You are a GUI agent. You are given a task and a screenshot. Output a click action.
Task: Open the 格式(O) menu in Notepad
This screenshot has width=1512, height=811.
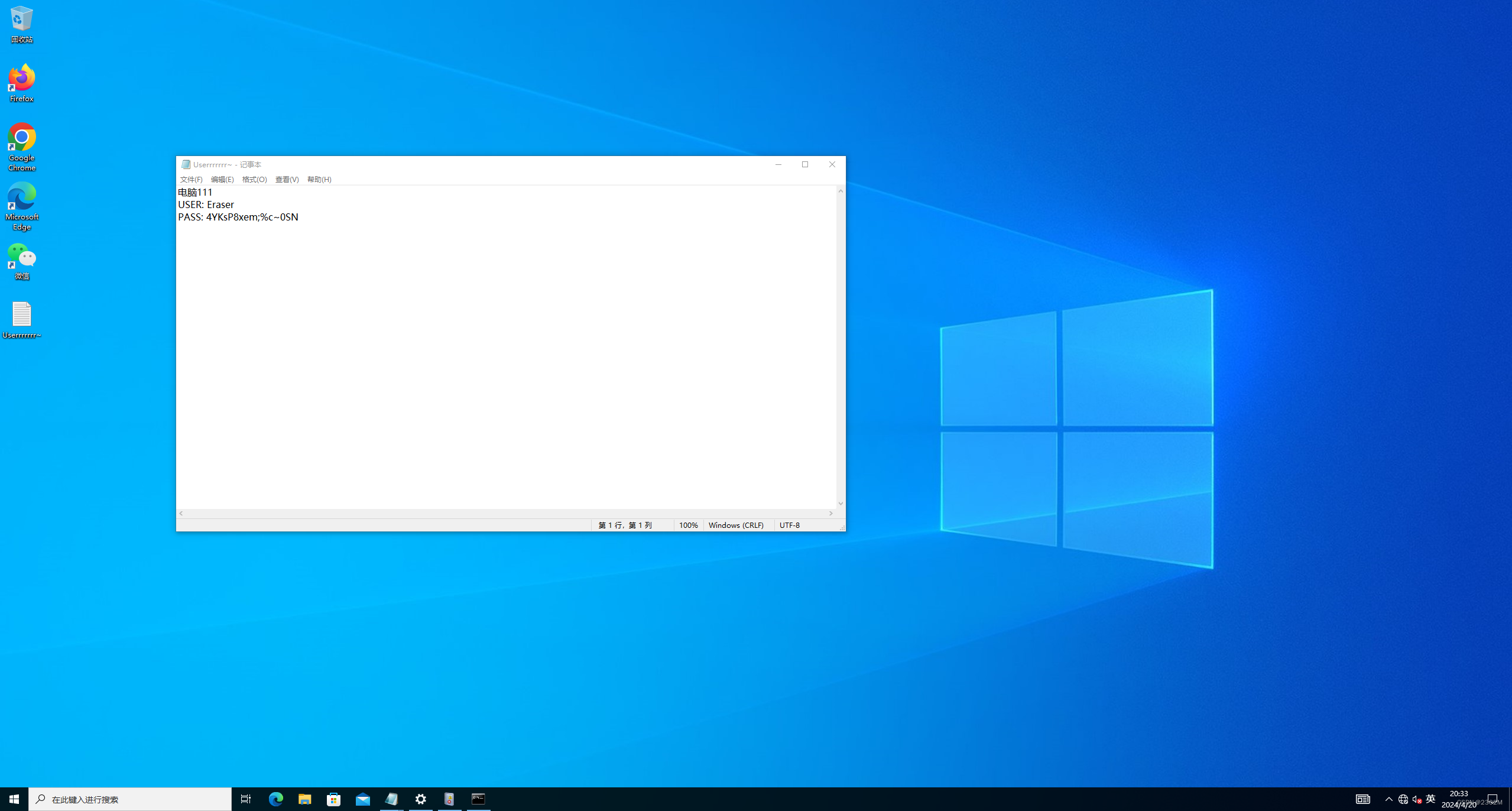254,180
